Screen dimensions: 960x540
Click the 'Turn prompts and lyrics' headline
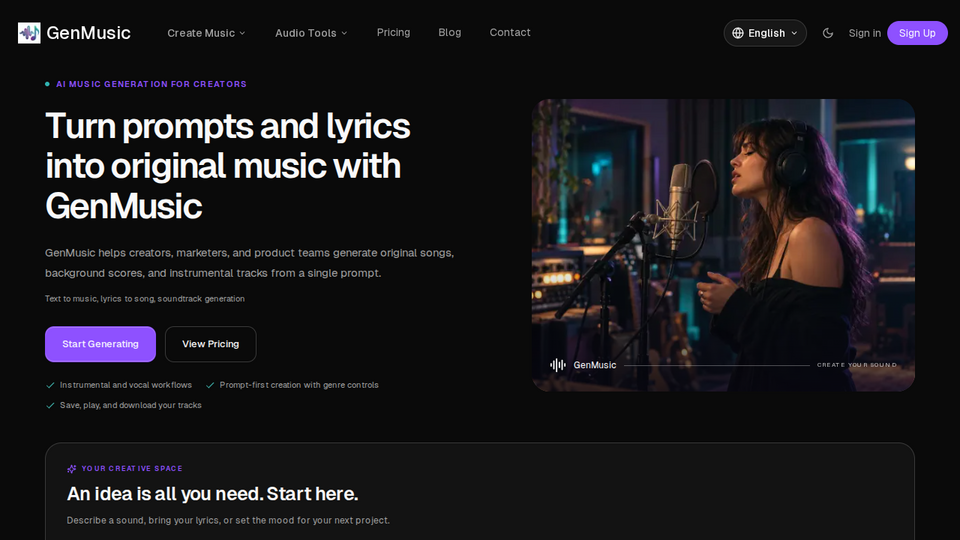coord(228,165)
